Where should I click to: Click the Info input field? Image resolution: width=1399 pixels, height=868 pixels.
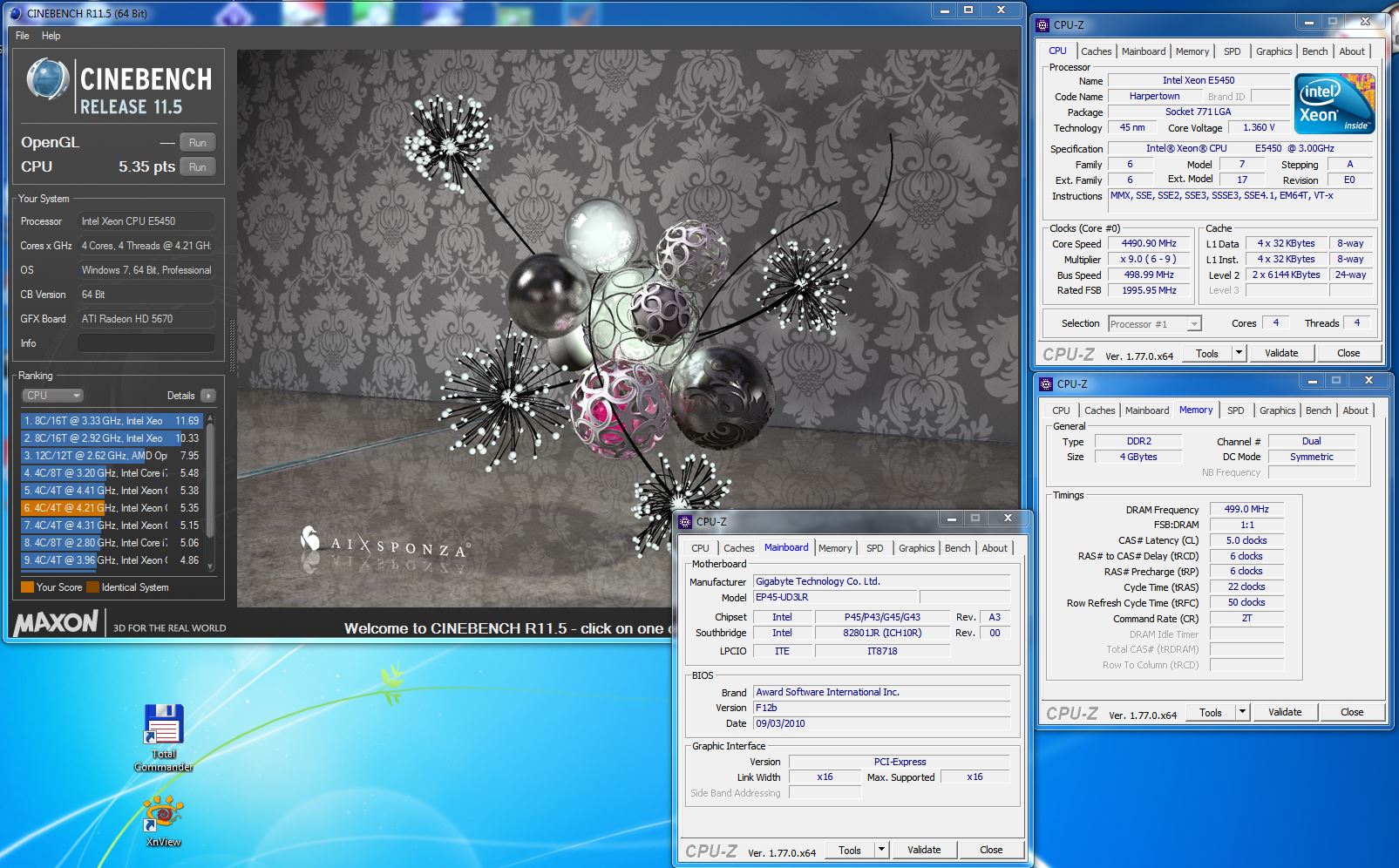[x=146, y=343]
